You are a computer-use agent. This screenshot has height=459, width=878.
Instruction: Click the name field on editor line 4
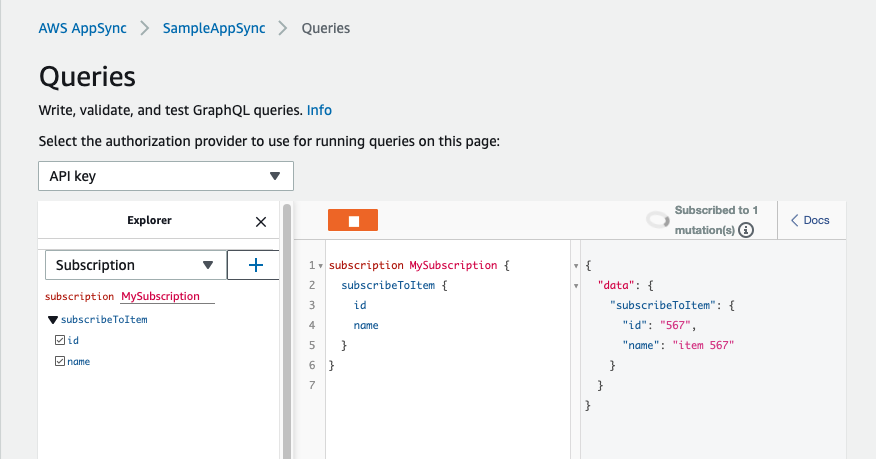point(366,325)
